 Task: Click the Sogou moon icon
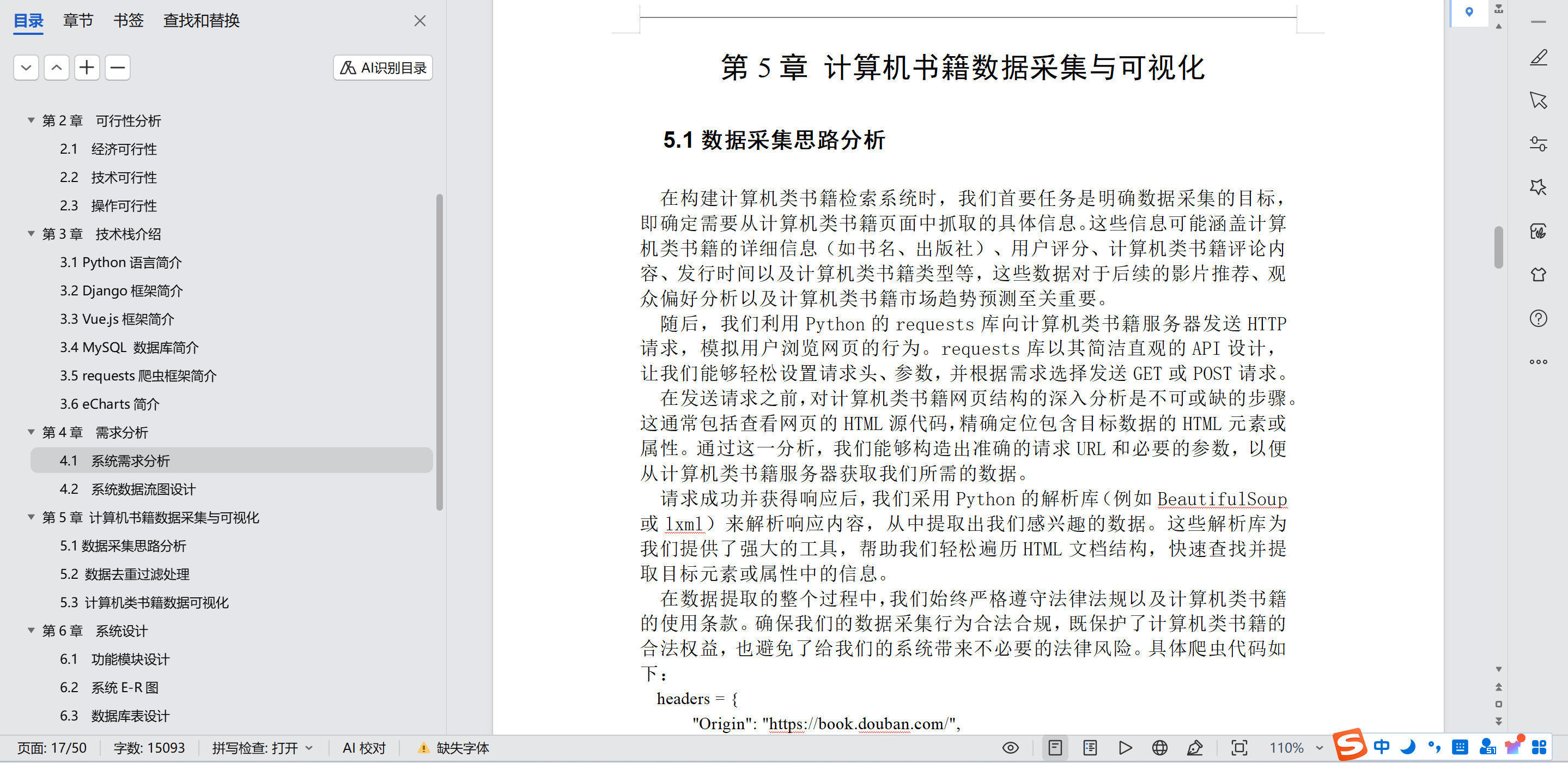click(x=1408, y=747)
